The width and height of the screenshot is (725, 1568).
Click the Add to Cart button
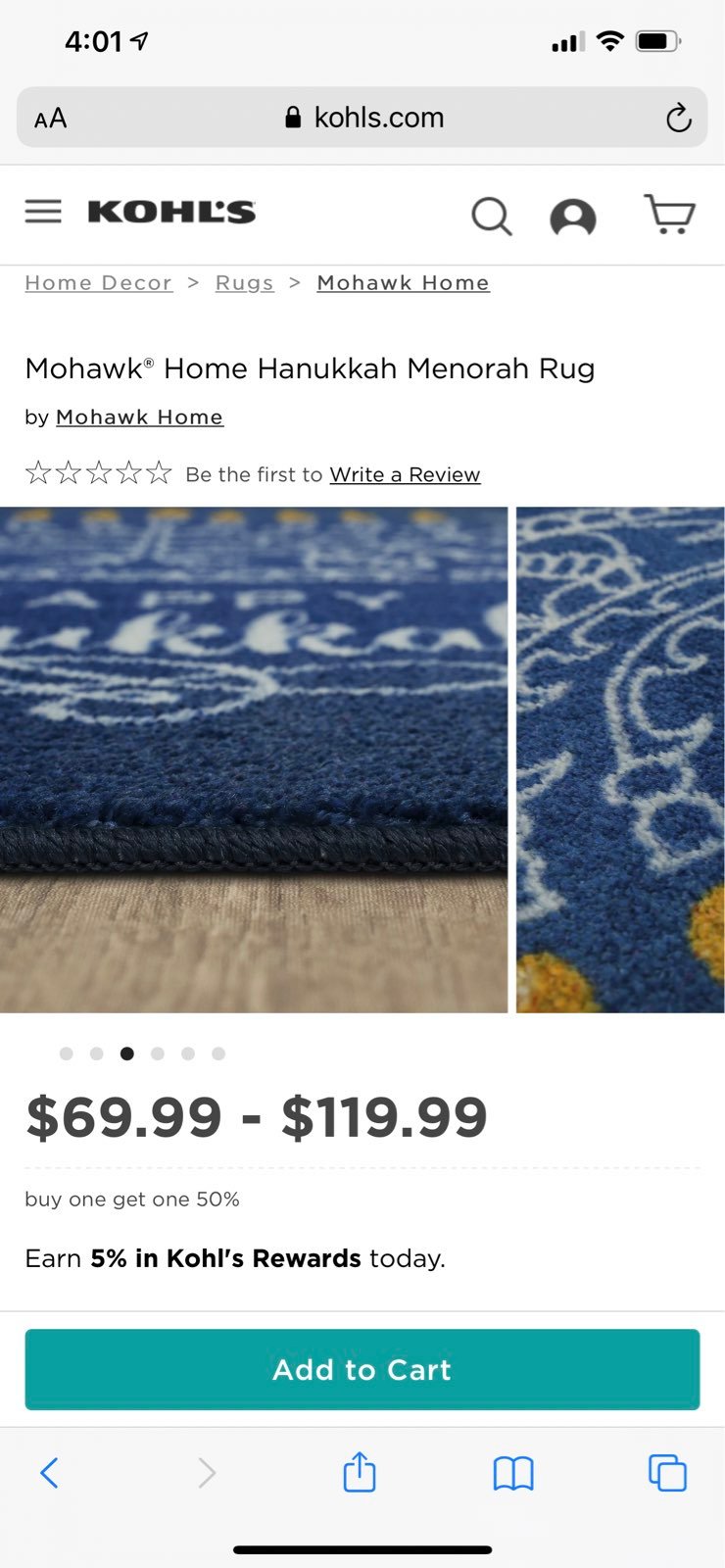[362, 1369]
